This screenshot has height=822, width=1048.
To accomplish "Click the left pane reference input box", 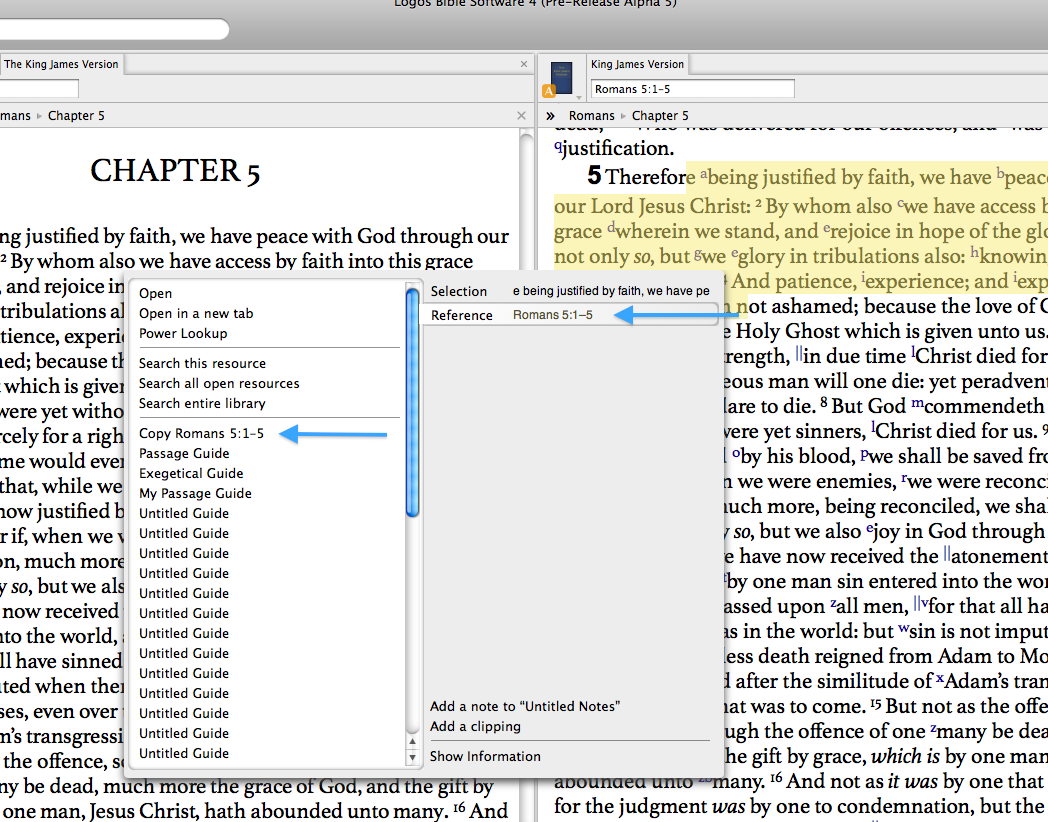I will 39,88.
